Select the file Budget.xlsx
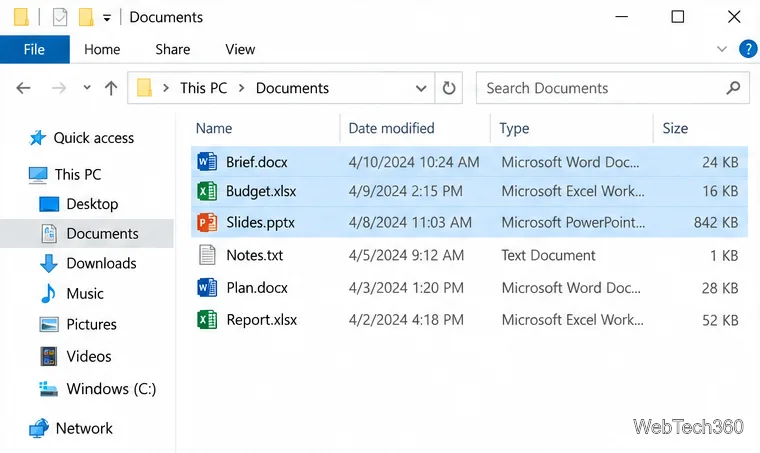This screenshot has height=453, width=760. pos(261,191)
